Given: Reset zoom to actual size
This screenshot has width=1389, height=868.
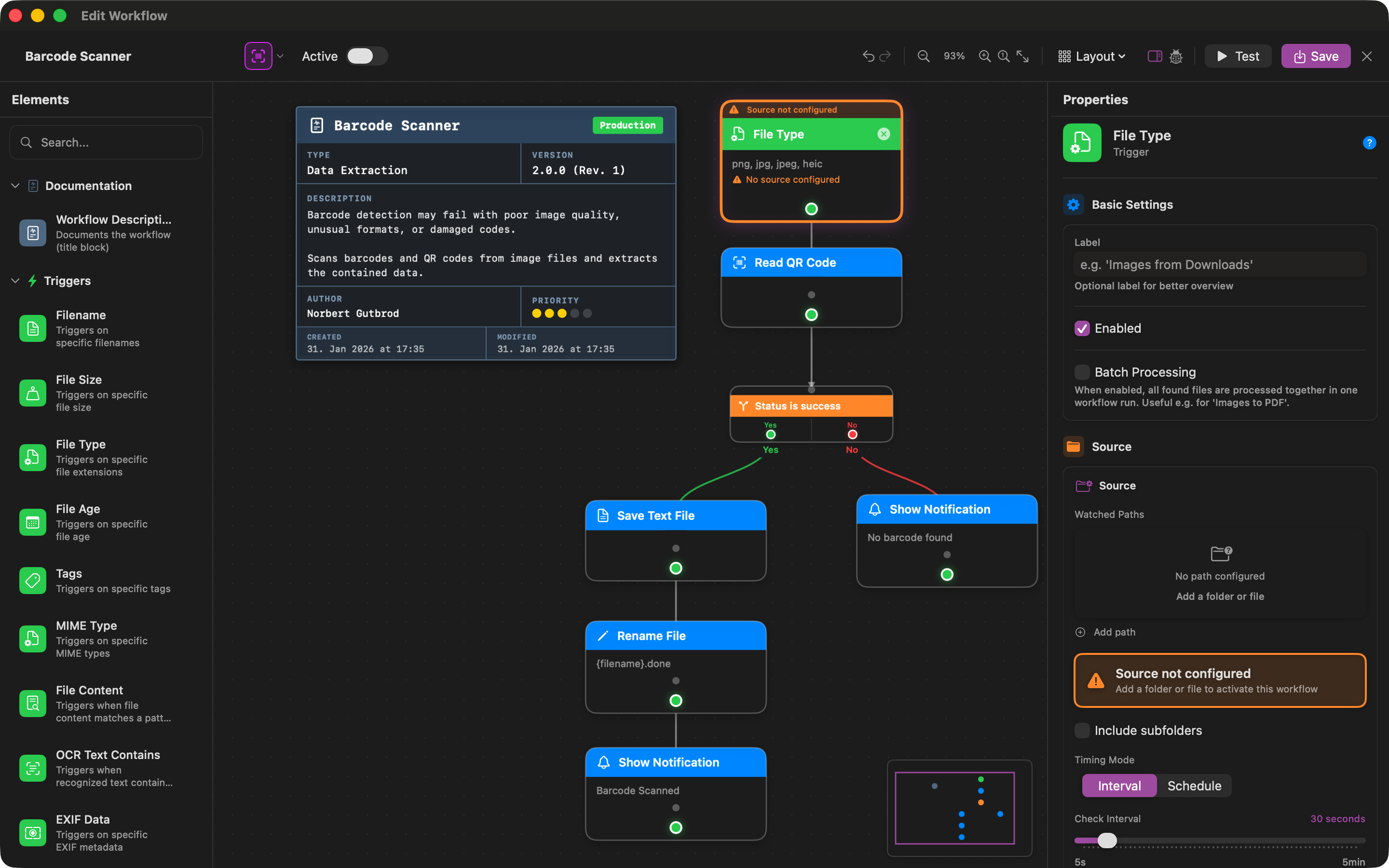Looking at the screenshot, I should coord(1003,56).
